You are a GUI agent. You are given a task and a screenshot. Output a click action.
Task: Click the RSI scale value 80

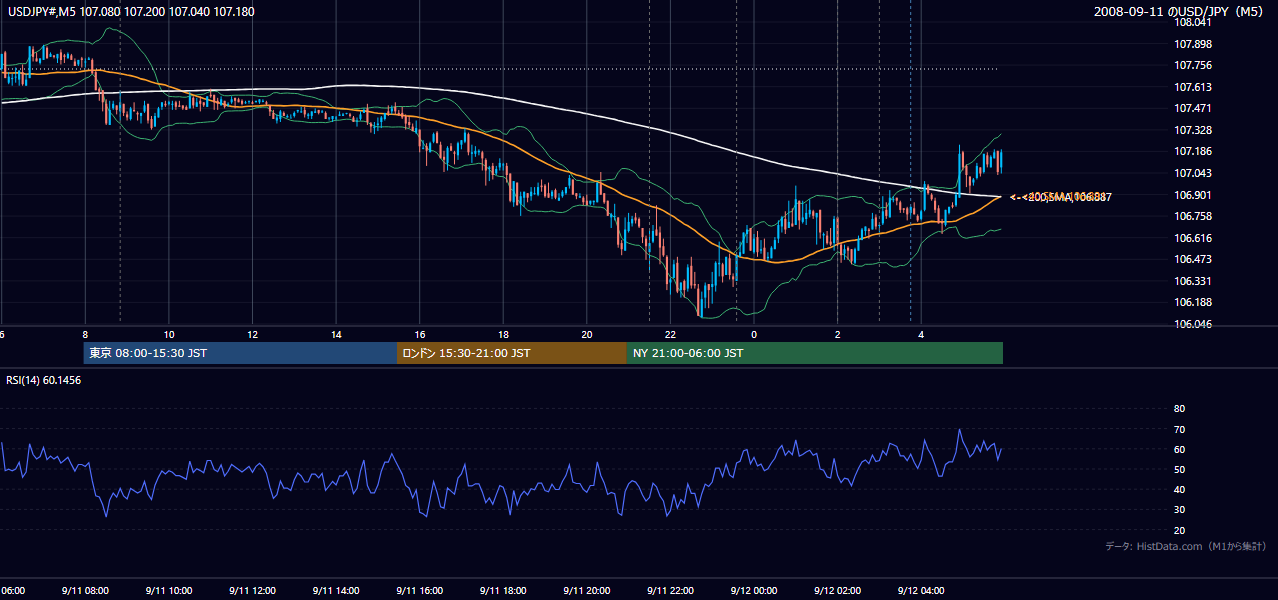coord(1179,409)
